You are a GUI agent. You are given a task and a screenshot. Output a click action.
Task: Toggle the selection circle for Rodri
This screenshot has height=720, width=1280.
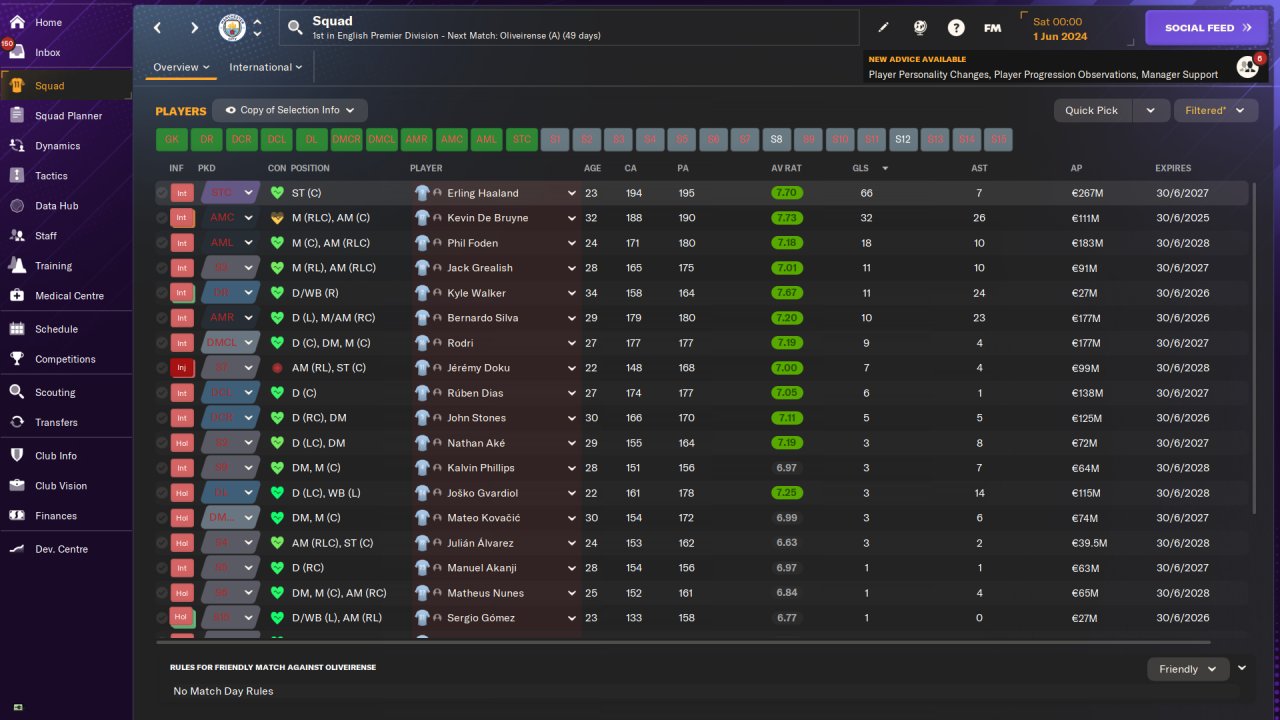[x=162, y=343]
